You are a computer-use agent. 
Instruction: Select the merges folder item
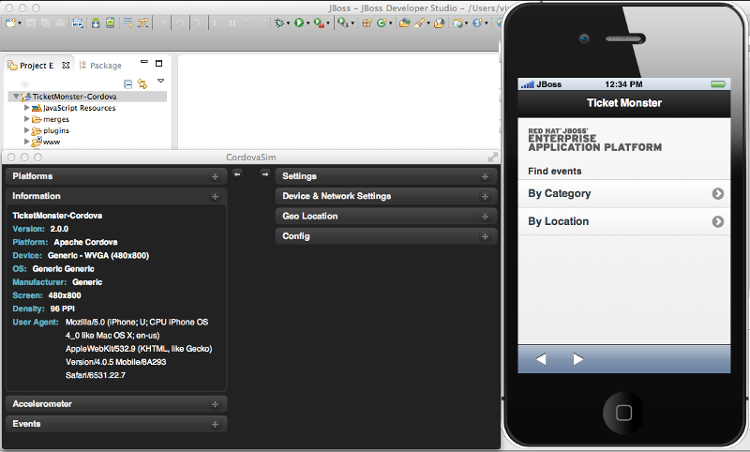(56, 119)
